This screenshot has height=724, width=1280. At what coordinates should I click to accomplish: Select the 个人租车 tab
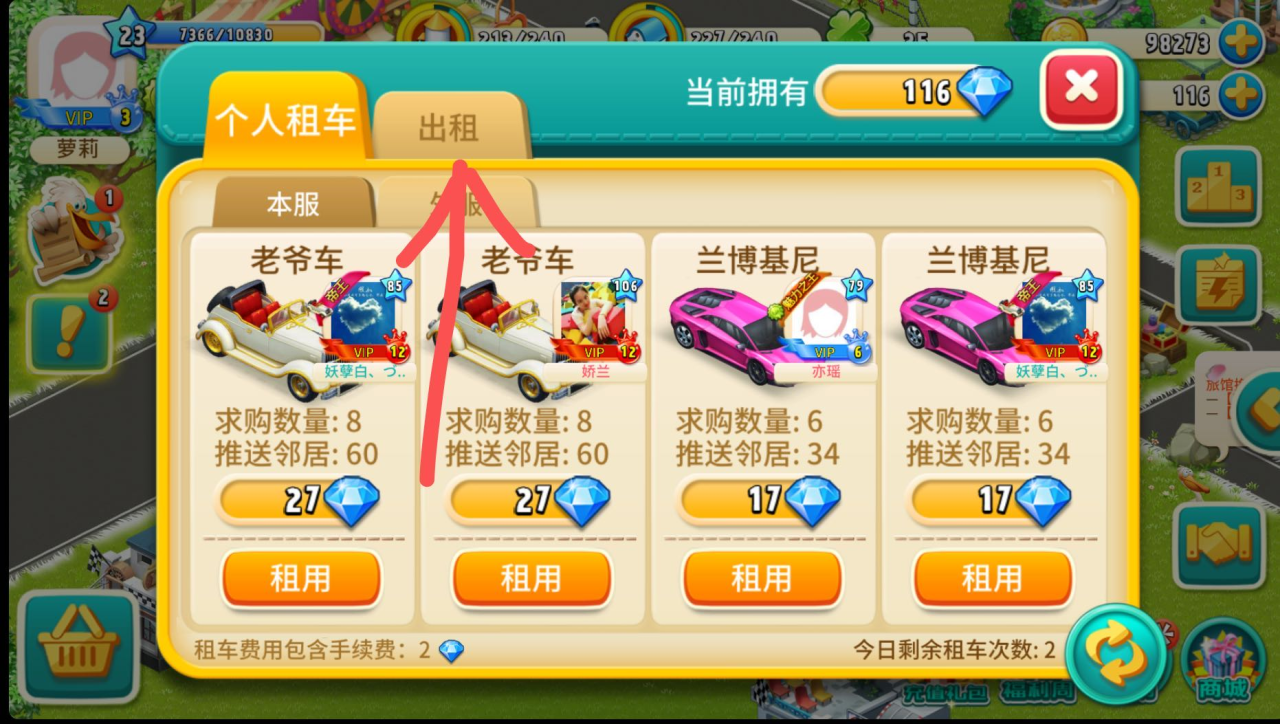click(286, 120)
